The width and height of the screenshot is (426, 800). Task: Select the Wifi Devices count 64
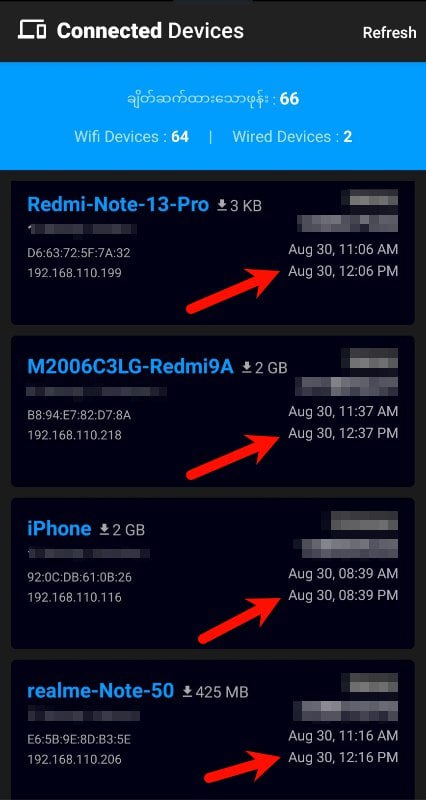(180, 137)
